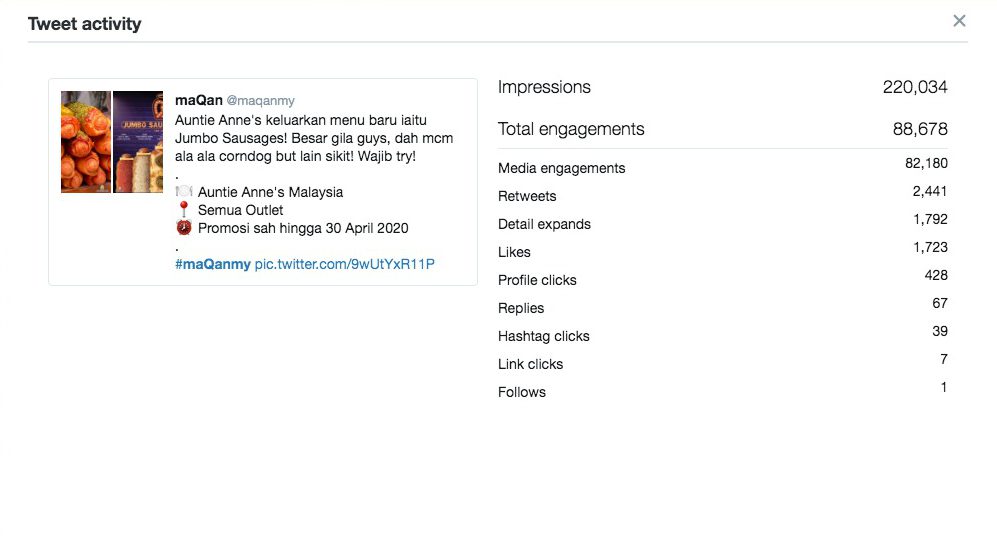Click the Profile clicks metric

pyautogui.click(x=537, y=280)
